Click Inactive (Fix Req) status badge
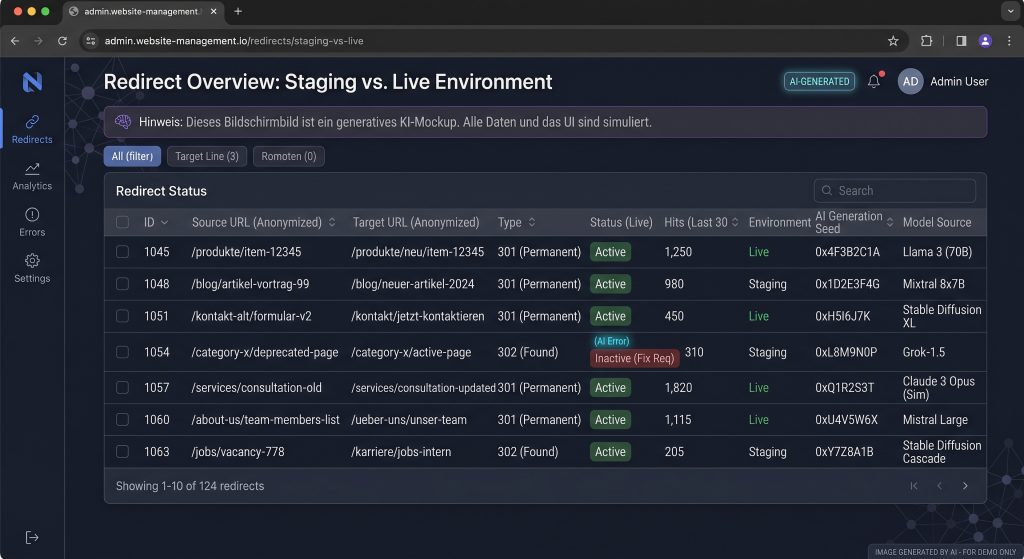Viewport: 1024px width, 559px height. 634,359
